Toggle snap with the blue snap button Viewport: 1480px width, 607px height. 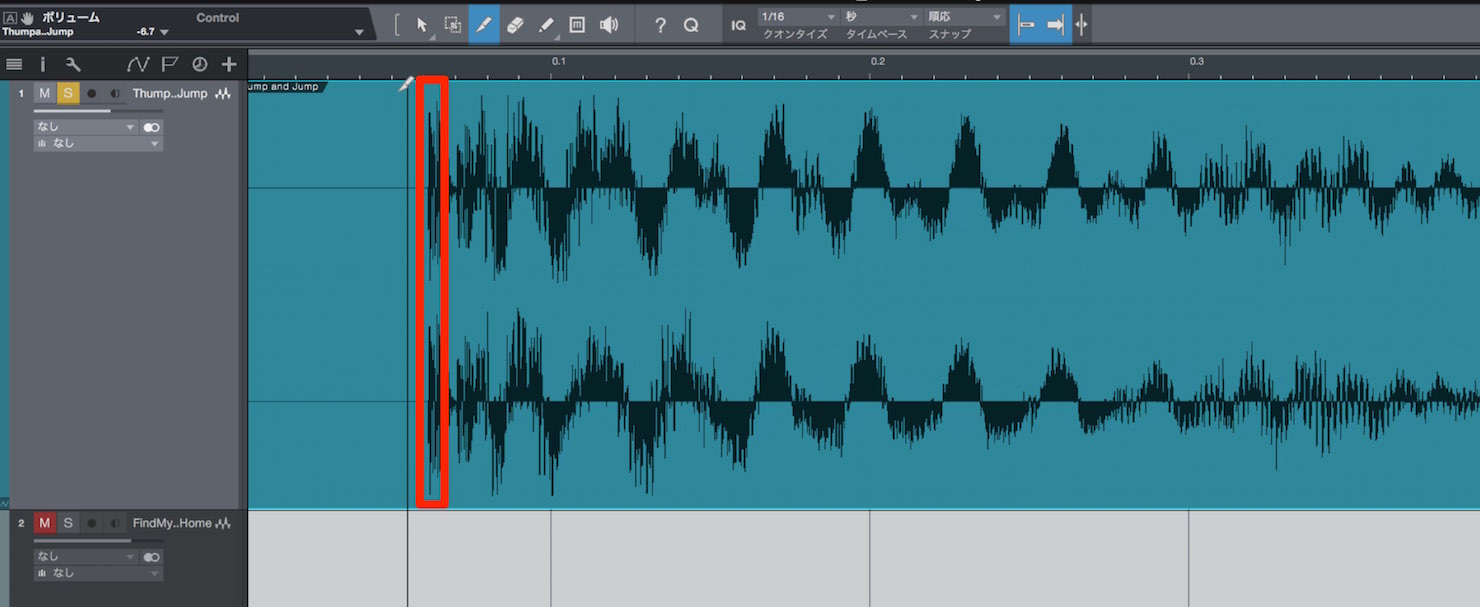(x=1026, y=25)
